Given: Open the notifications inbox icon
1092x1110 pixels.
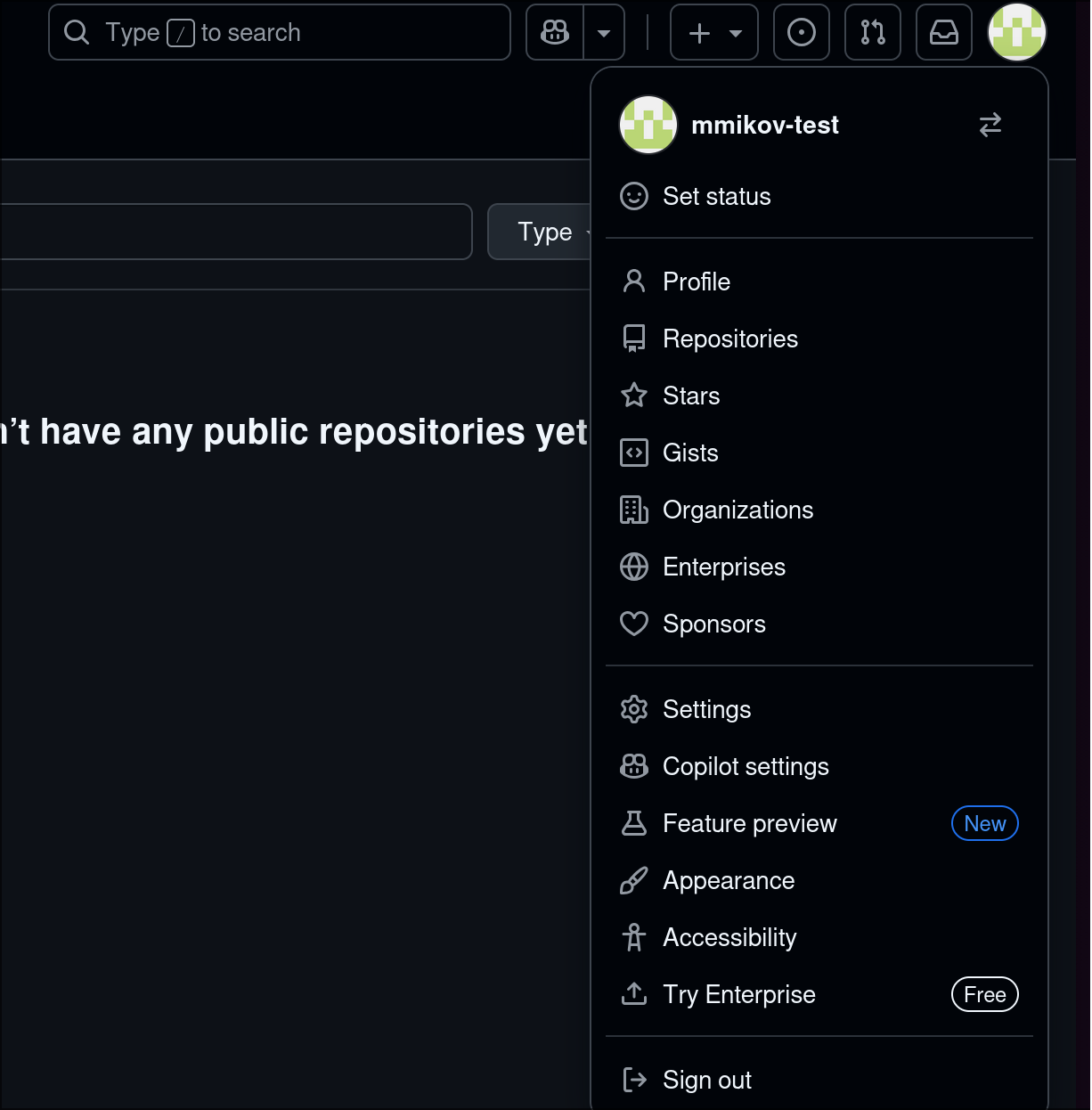Looking at the screenshot, I should click(944, 33).
